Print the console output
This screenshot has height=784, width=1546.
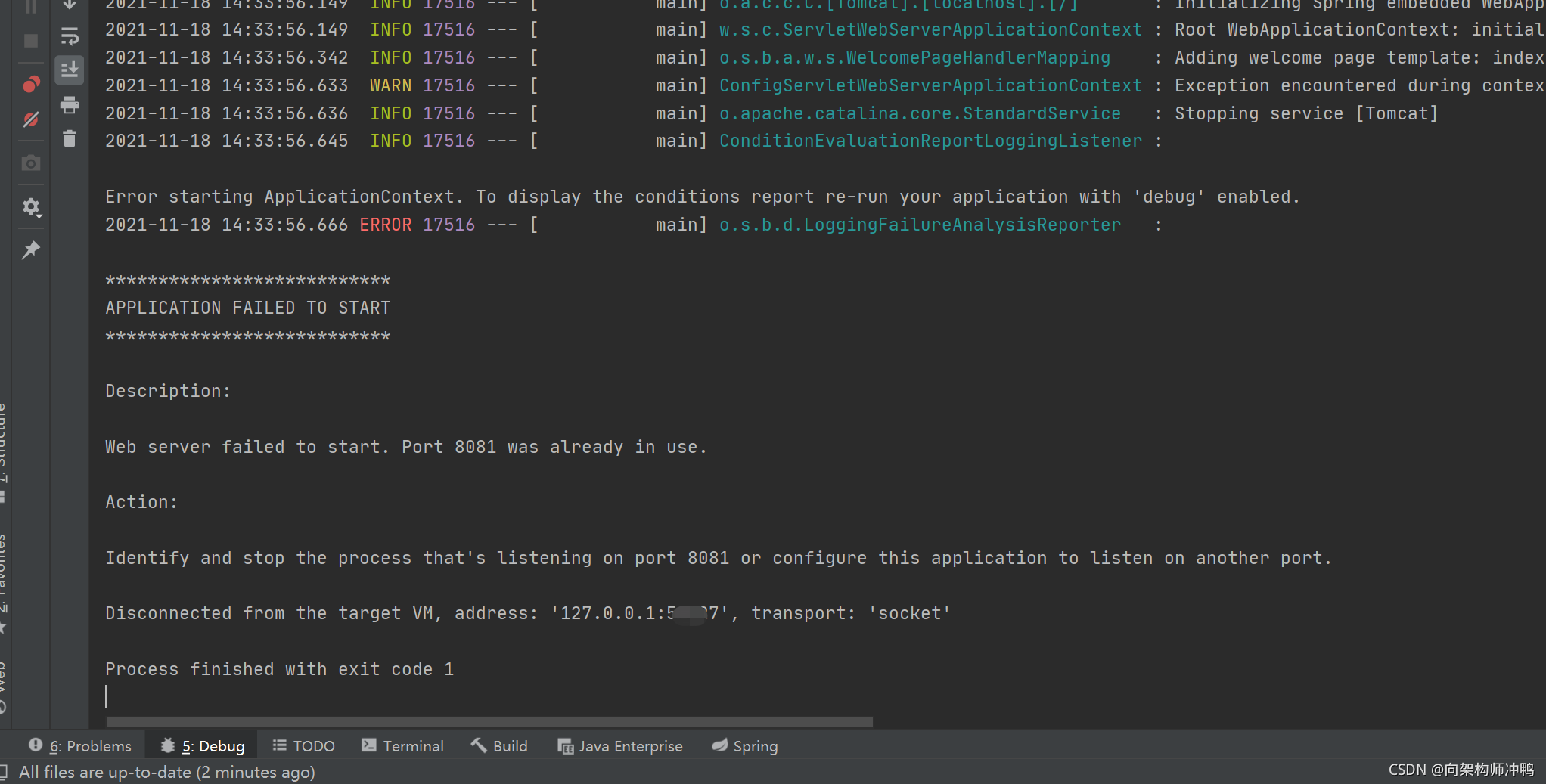(x=70, y=104)
